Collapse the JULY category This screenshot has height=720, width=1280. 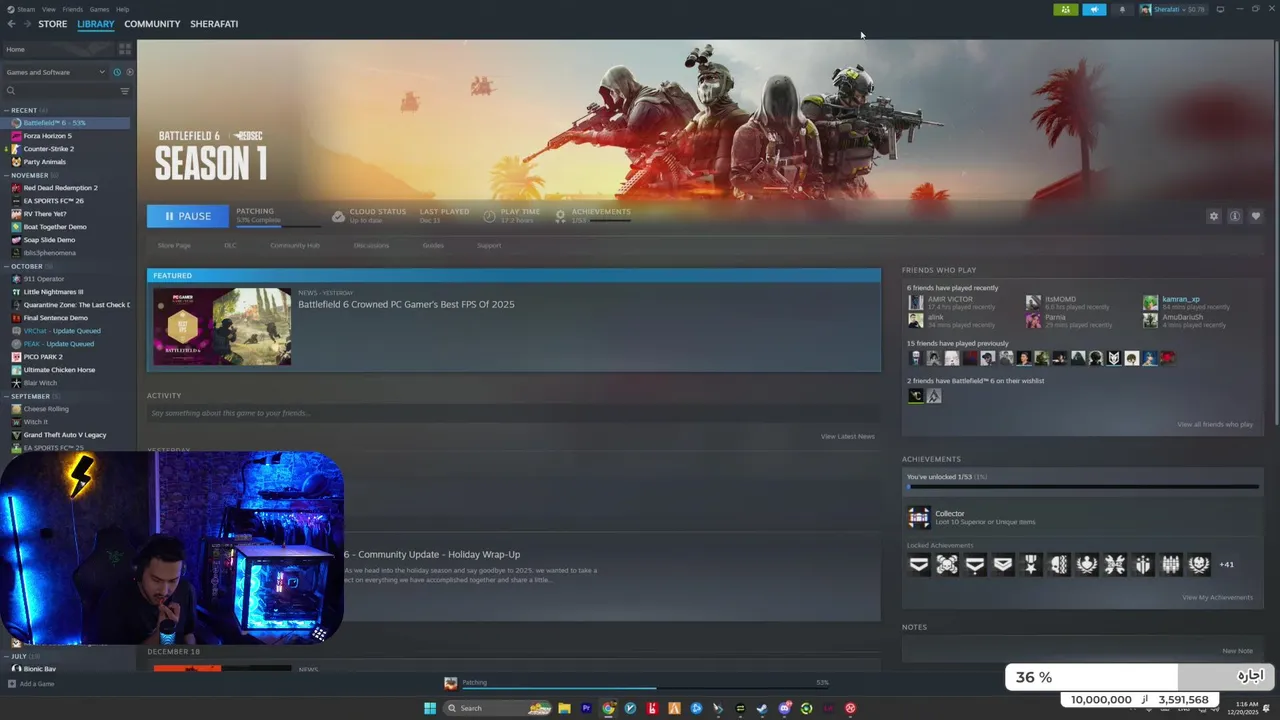pyautogui.click(x=7, y=656)
